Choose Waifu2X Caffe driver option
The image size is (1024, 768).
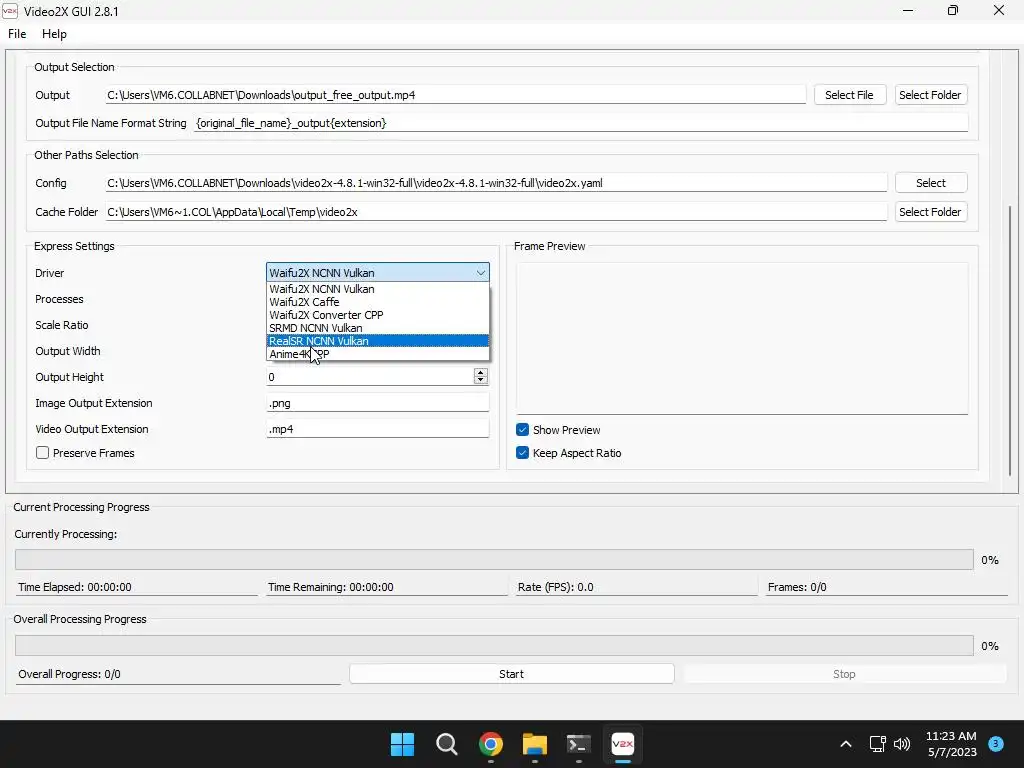(378, 302)
